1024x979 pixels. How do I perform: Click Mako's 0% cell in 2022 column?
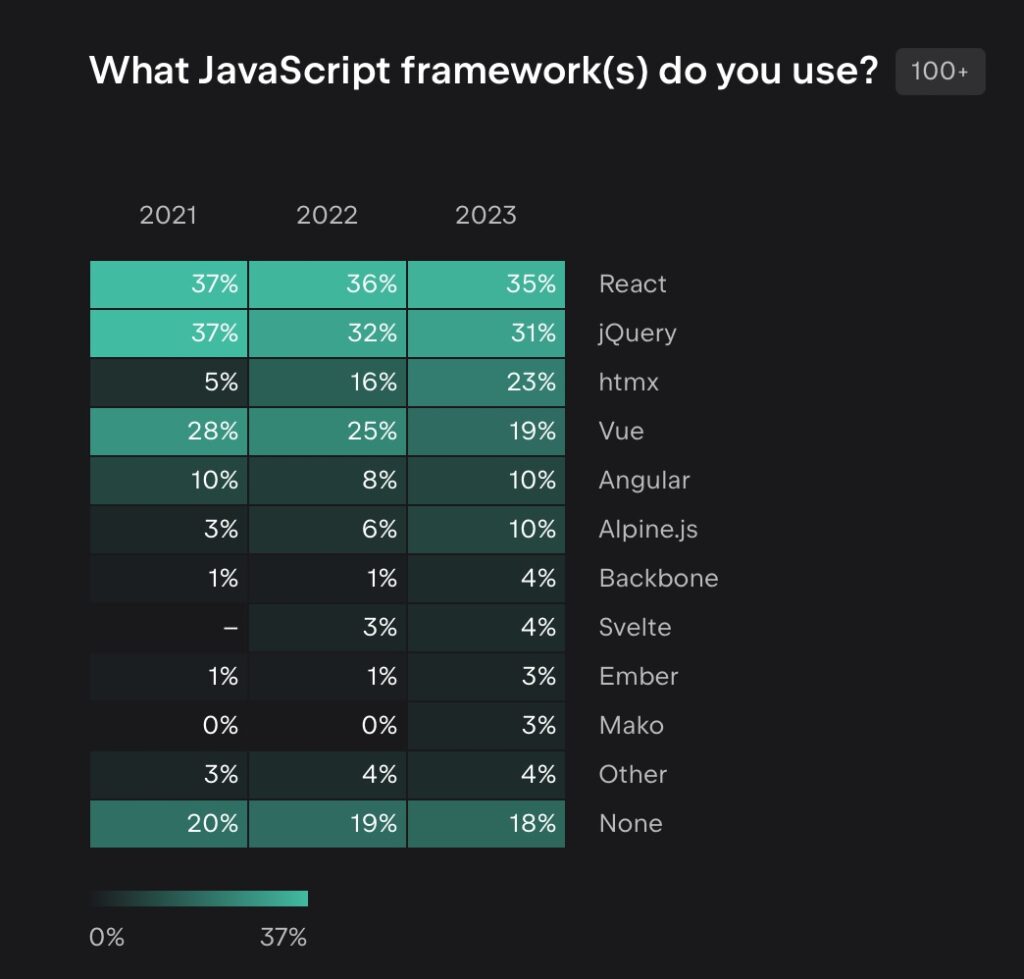coord(327,725)
